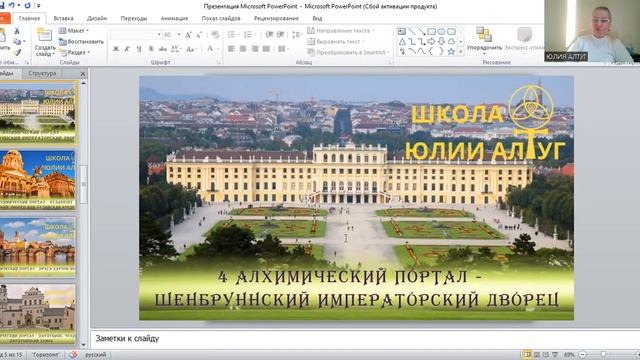Screen dimensions: 640x360
Task: Click the slide thumbnail pane scrollbar
Action: tap(84, 184)
